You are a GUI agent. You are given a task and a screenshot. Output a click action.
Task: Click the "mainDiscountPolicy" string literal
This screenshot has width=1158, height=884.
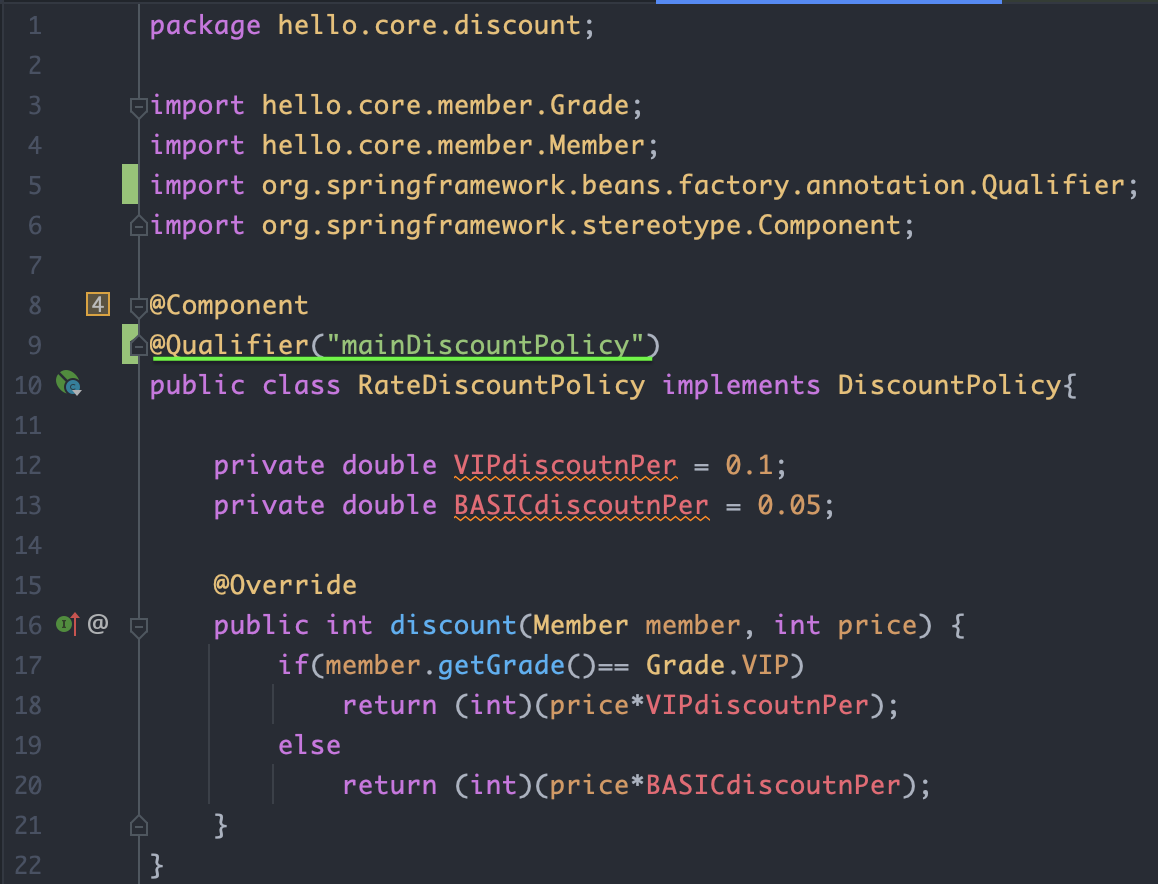[x=484, y=345]
